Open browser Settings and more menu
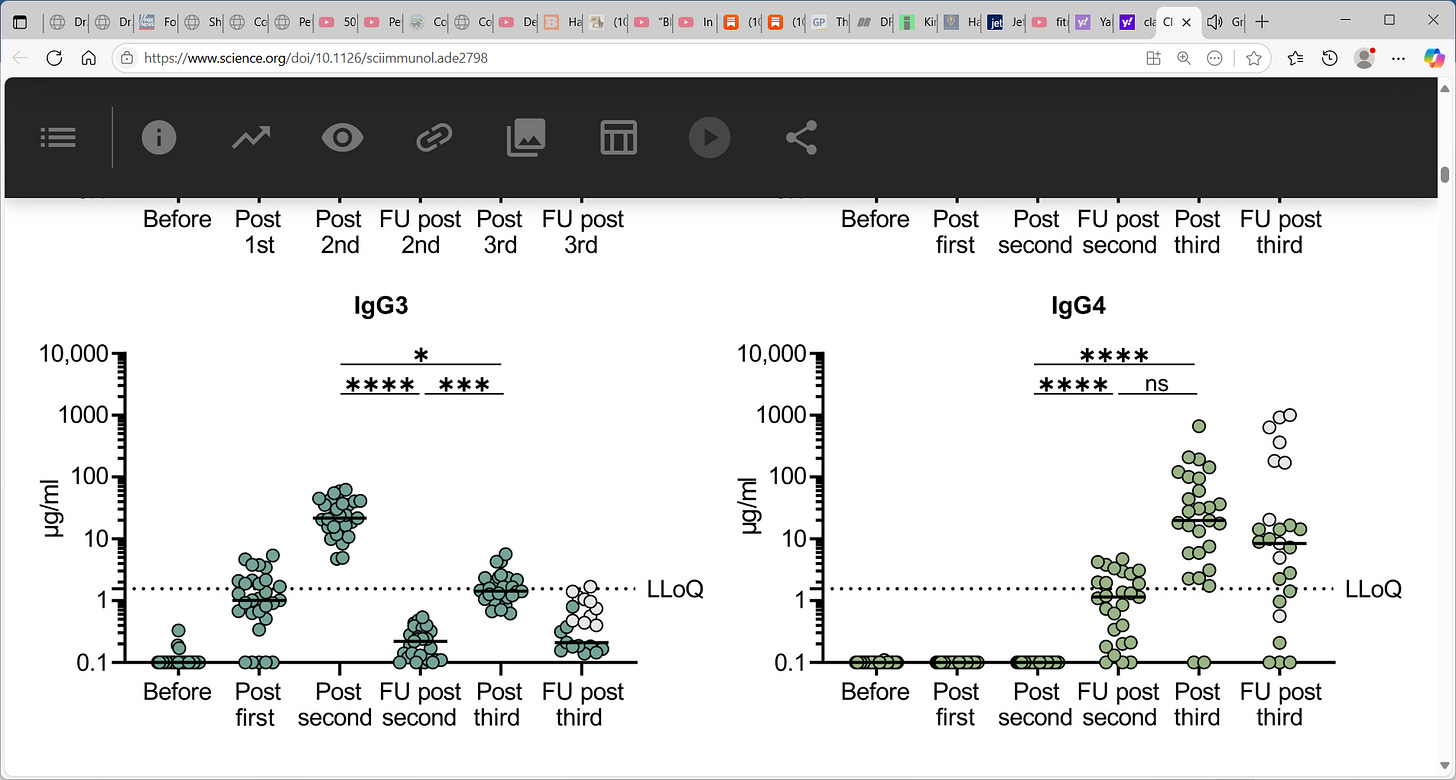 pos(1398,59)
